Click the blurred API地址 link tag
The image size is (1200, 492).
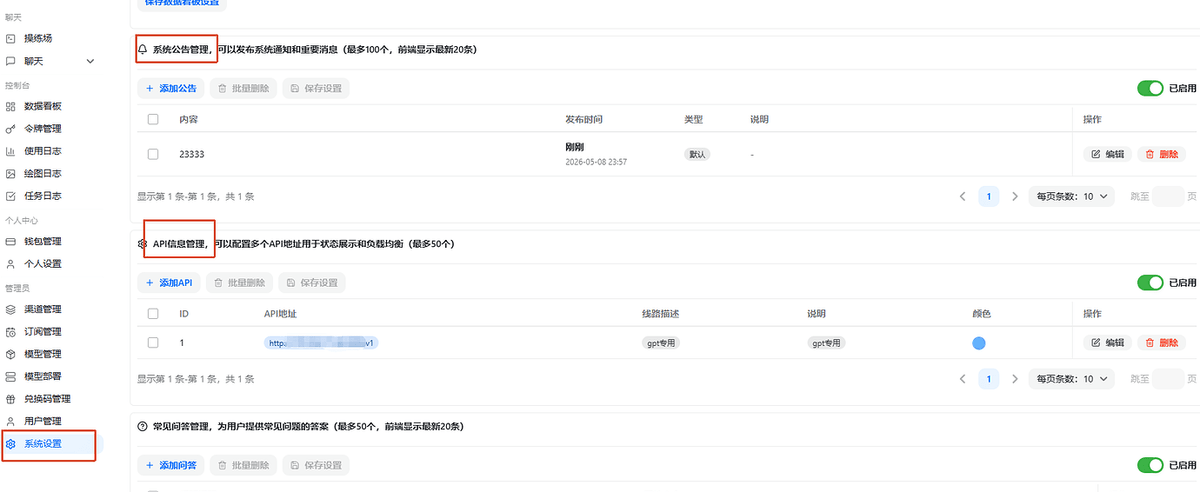pos(321,342)
